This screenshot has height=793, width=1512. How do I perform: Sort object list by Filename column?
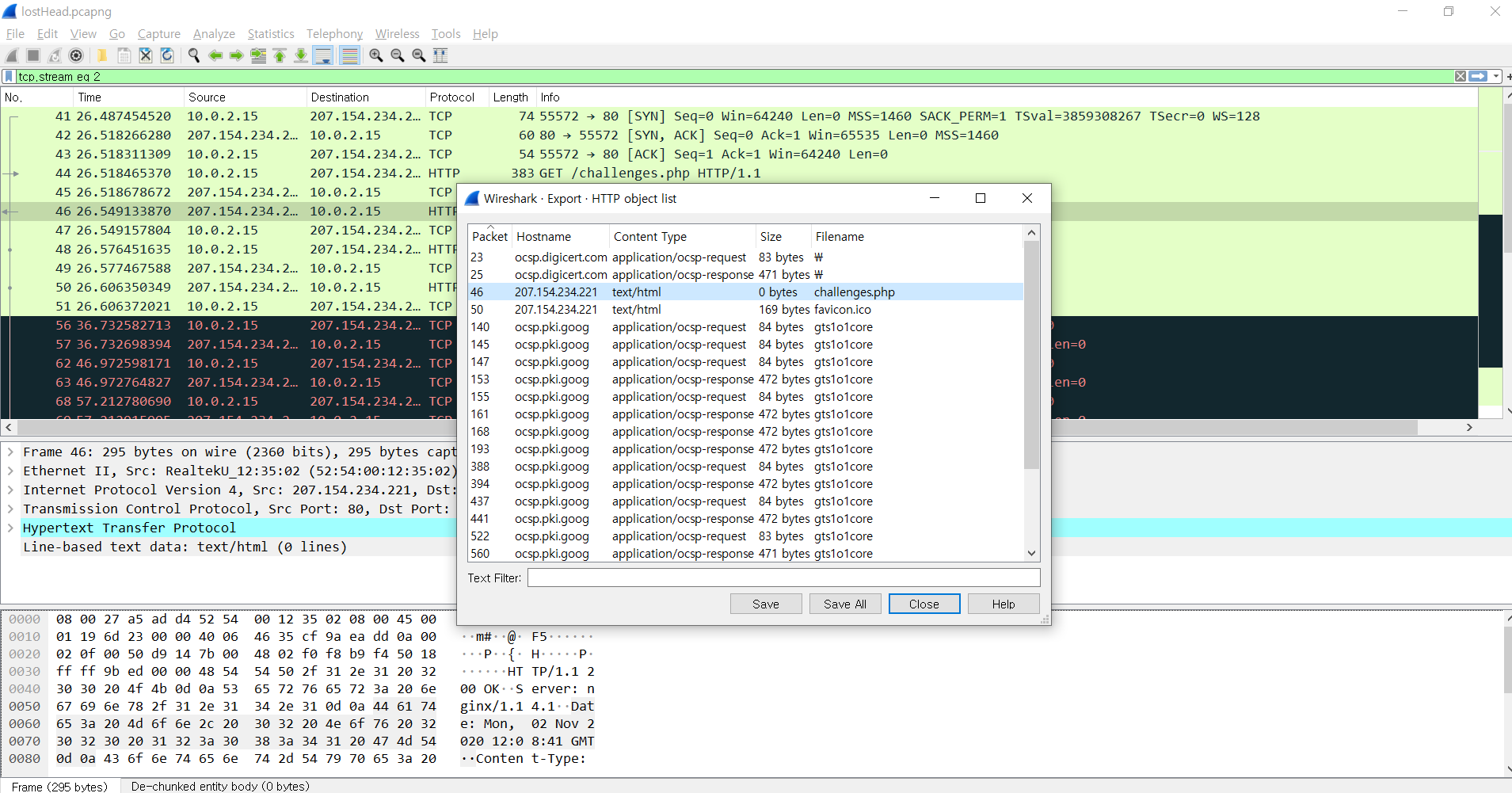(917, 236)
